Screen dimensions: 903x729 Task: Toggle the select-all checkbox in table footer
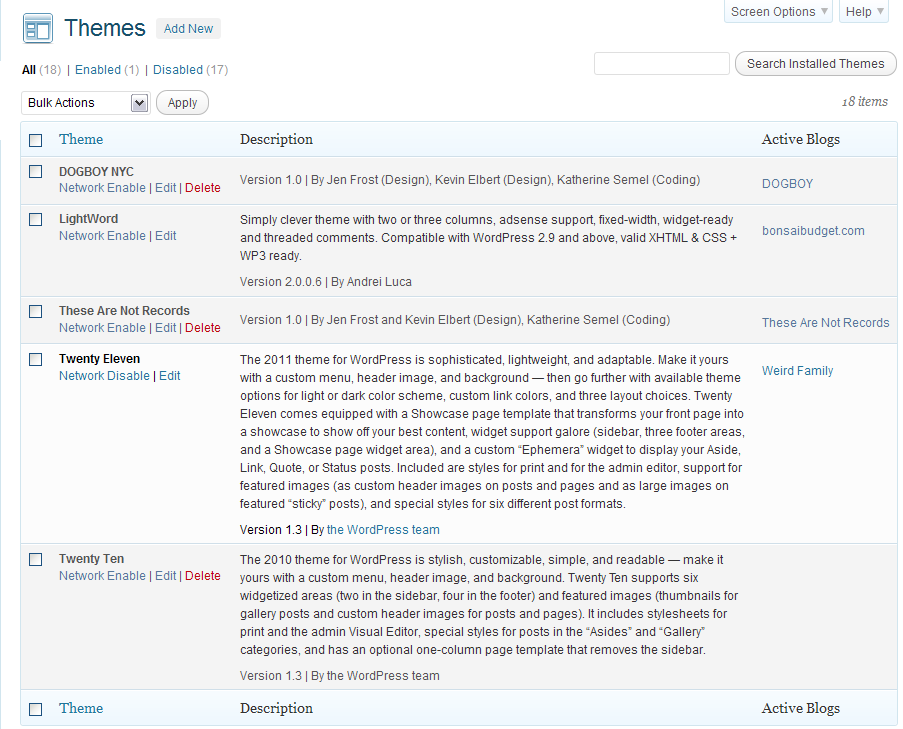(36, 709)
